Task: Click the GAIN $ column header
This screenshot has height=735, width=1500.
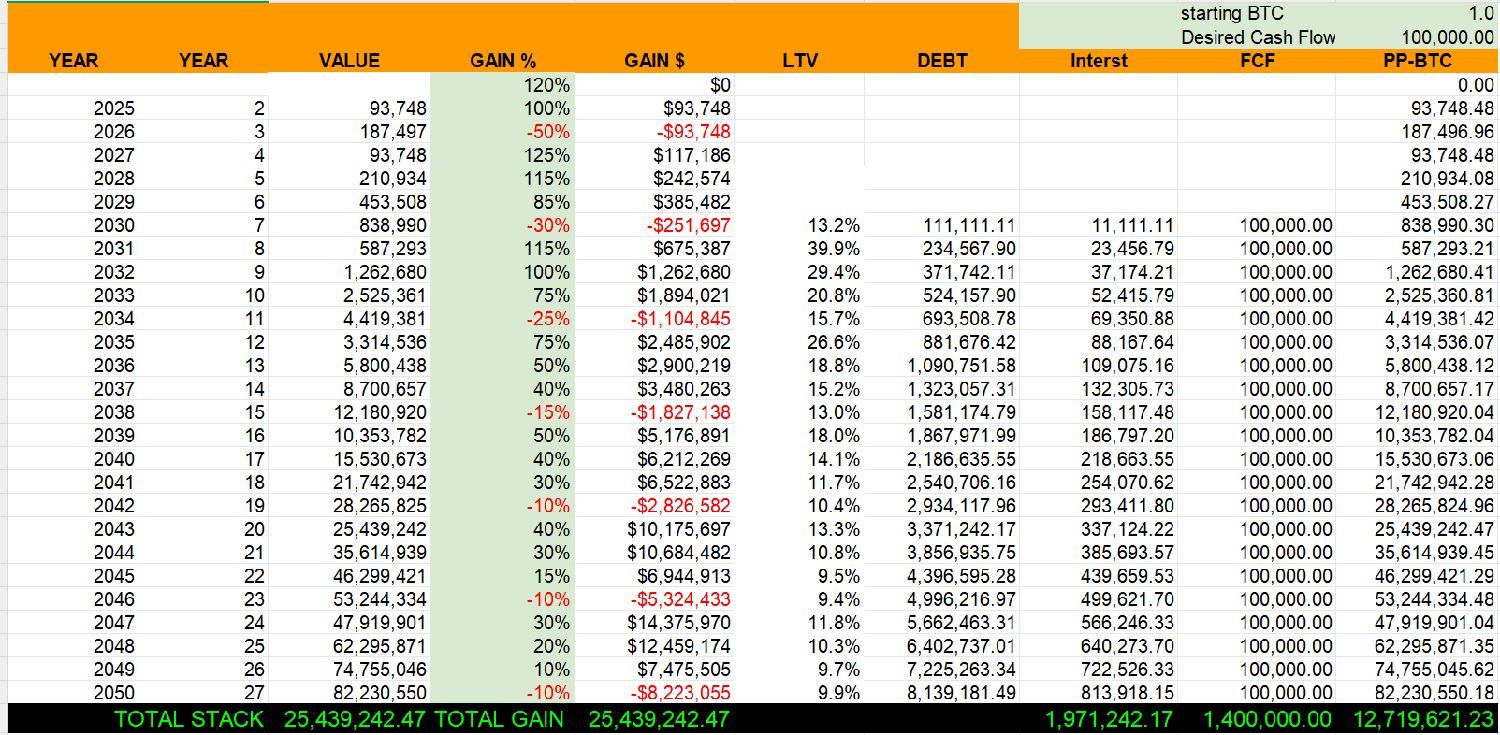Action: pyautogui.click(x=654, y=61)
